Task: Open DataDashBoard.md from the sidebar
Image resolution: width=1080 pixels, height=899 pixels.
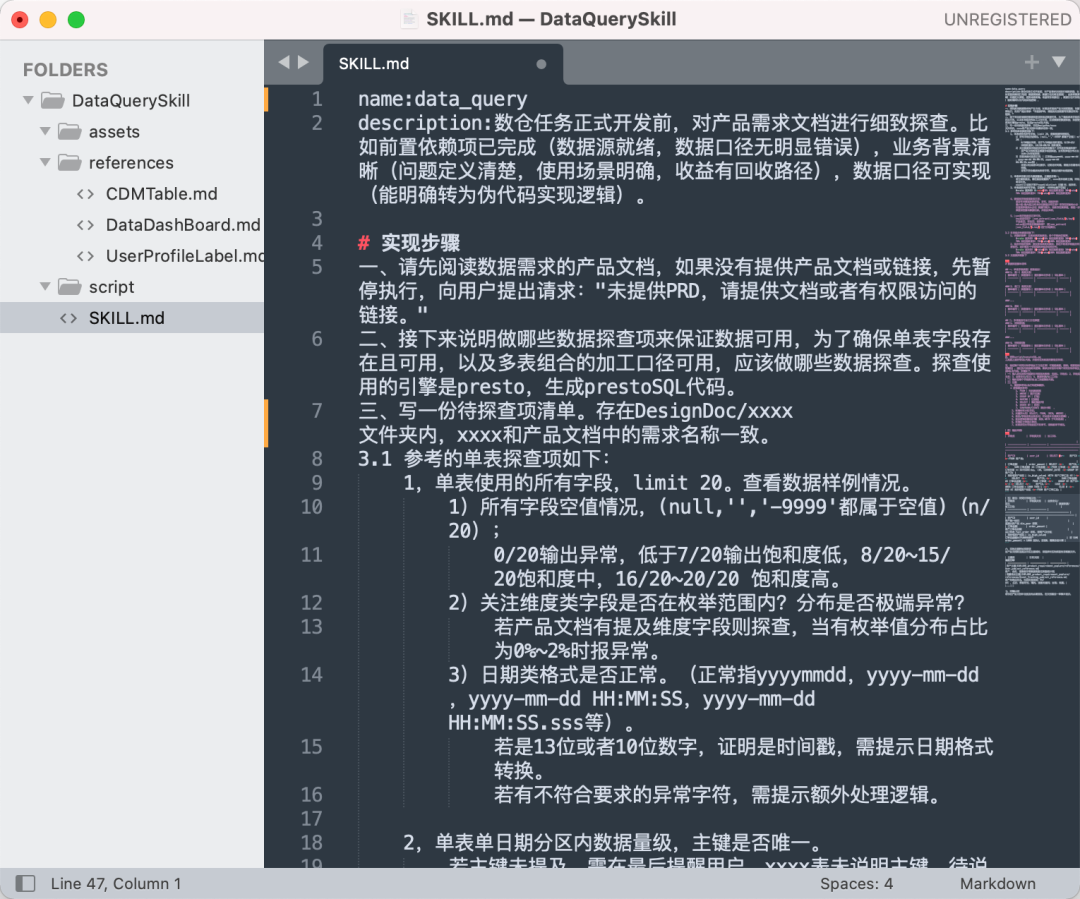Action: click(x=182, y=225)
